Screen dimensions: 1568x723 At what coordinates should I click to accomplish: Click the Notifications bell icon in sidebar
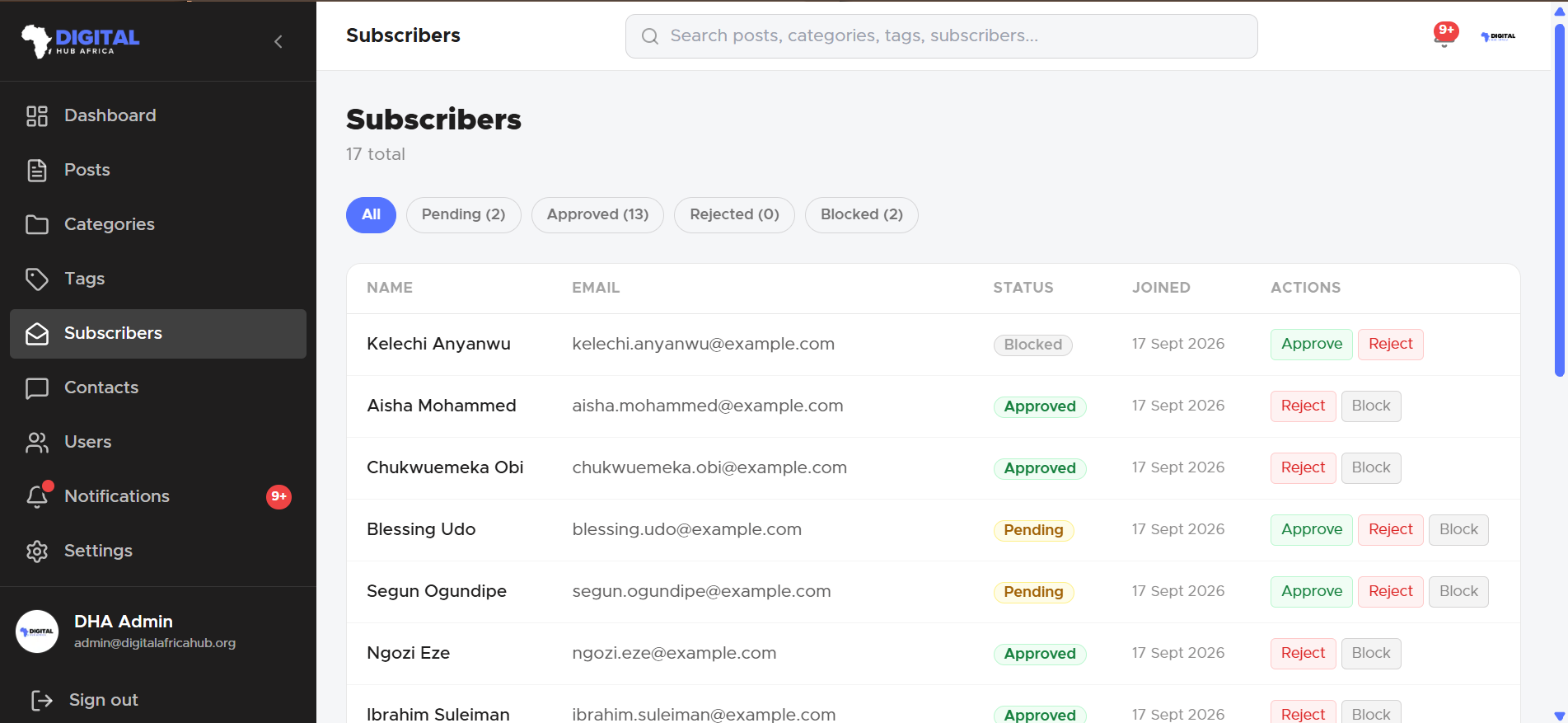(37, 496)
